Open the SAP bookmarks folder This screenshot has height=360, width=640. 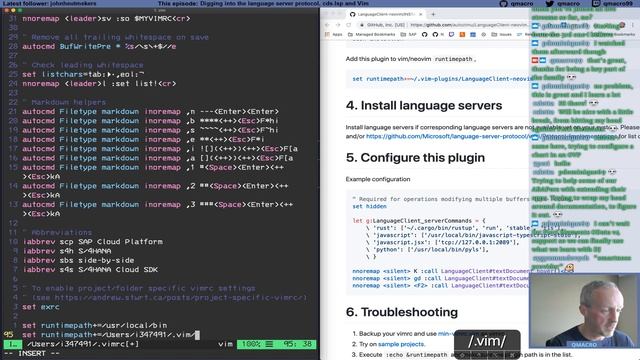409,35
